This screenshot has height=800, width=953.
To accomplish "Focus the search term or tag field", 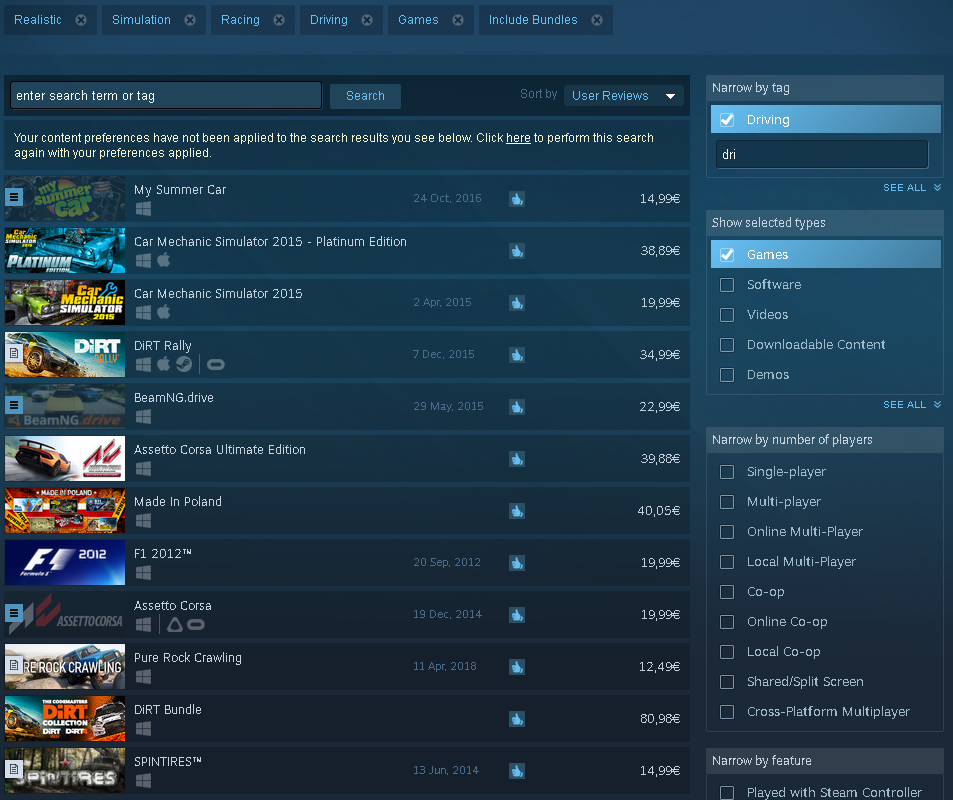I will (x=166, y=95).
